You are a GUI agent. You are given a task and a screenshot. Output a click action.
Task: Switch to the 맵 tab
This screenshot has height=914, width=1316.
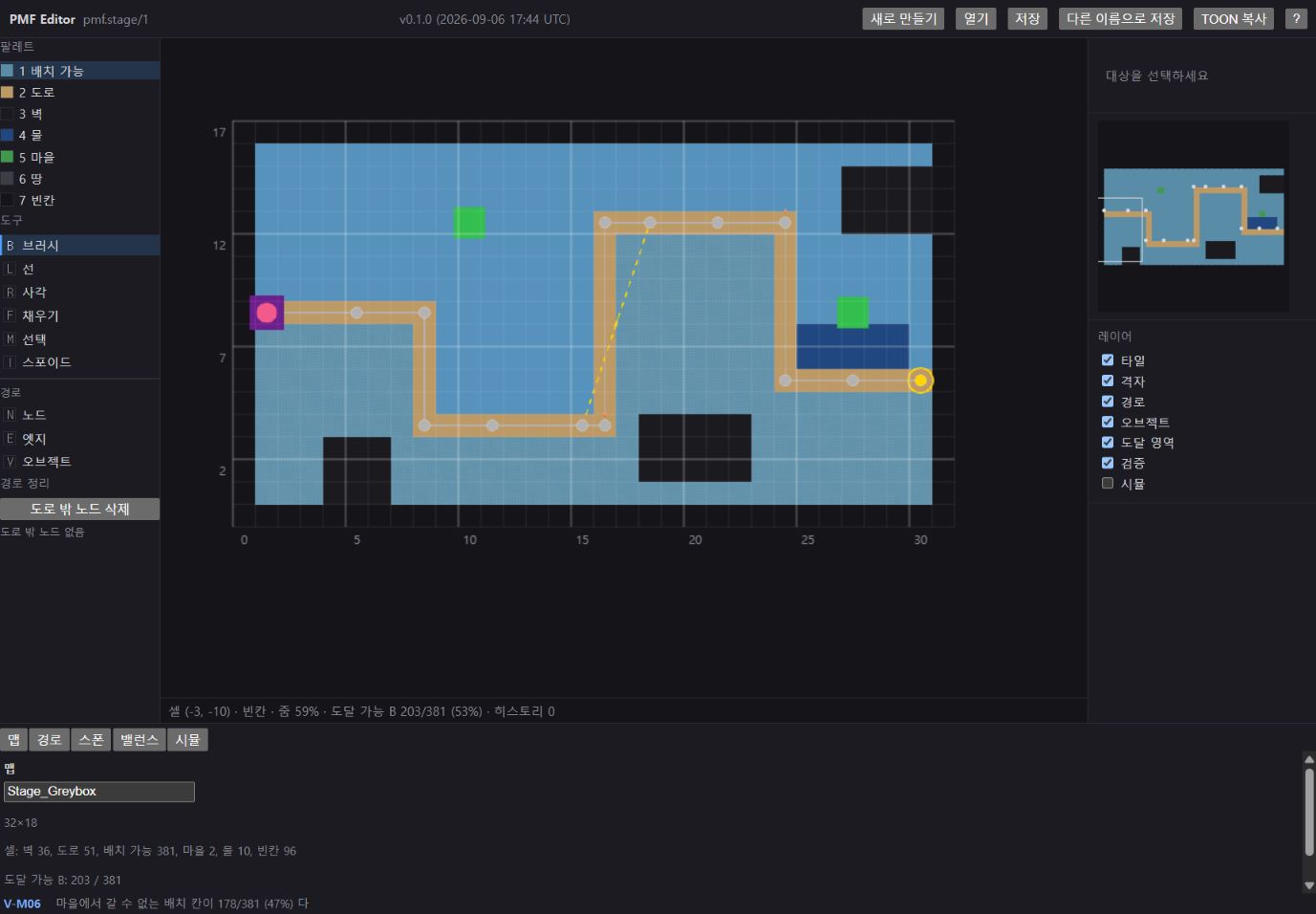[13, 740]
